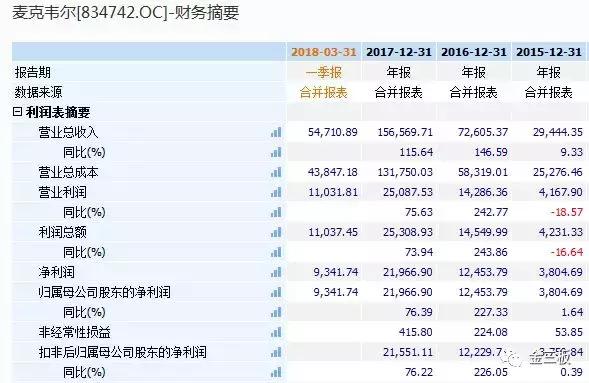Select value 25,087.53 in 营业利润
This screenshot has width=589, height=383.
coord(408,192)
